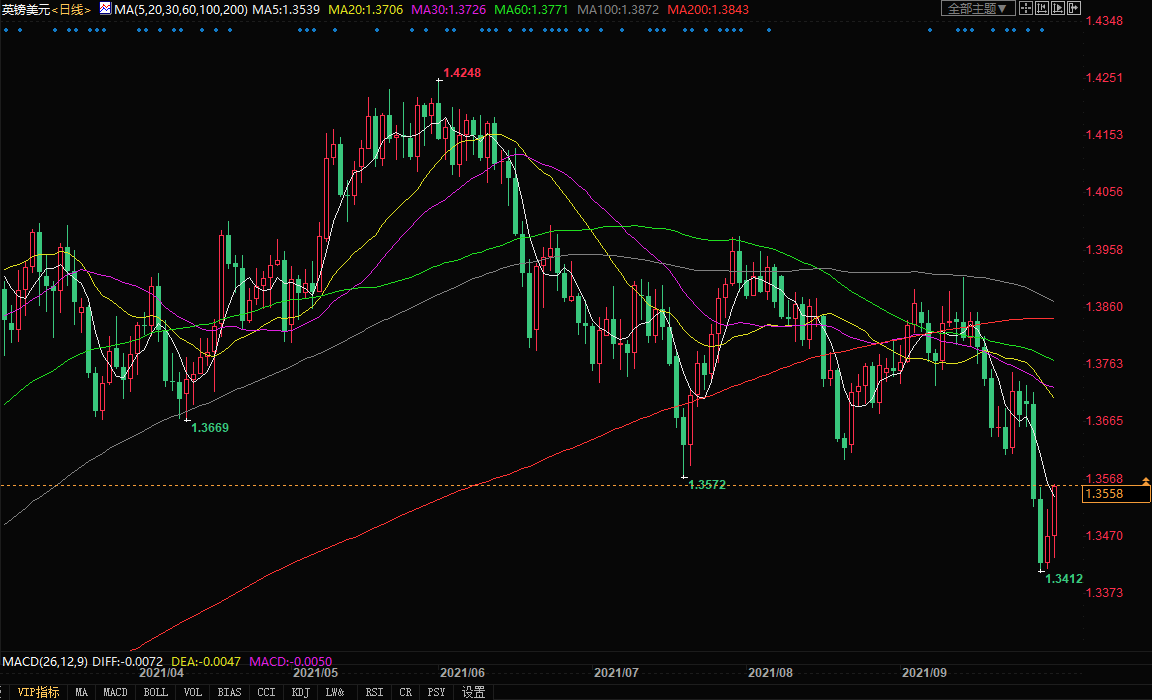
Task: Select the RSI indicator tab
Action: (374, 692)
